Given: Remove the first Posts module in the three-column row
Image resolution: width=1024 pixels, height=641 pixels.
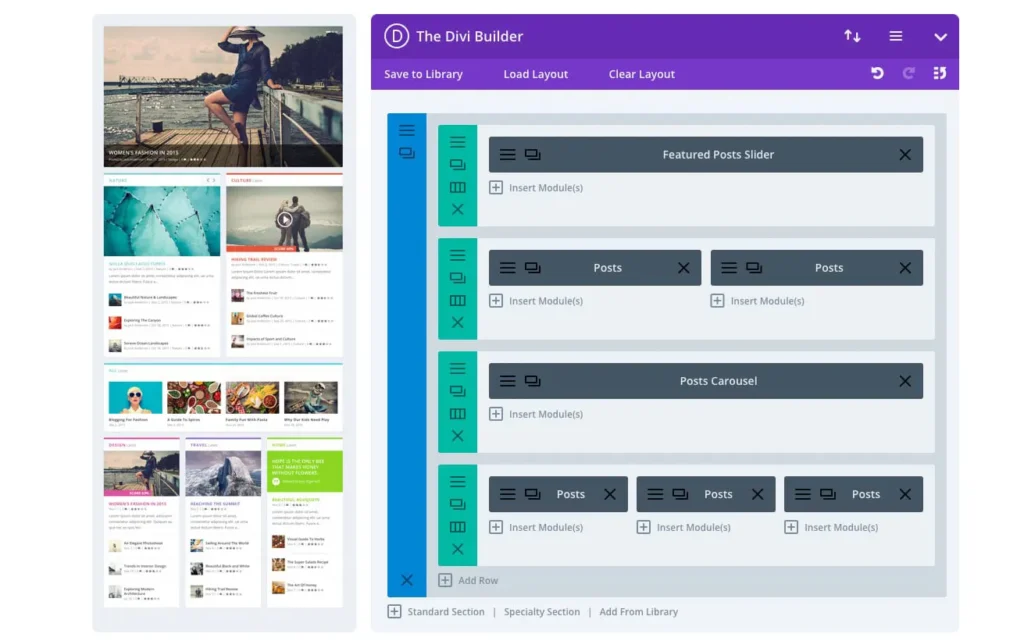Looking at the screenshot, I should tap(609, 494).
